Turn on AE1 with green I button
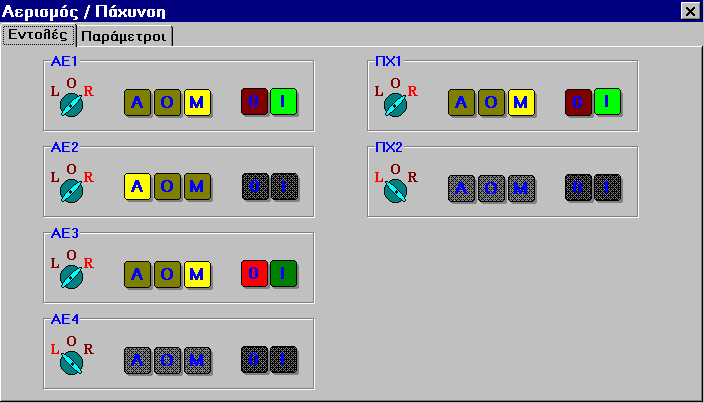704x403 pixels. pos(285,102)
